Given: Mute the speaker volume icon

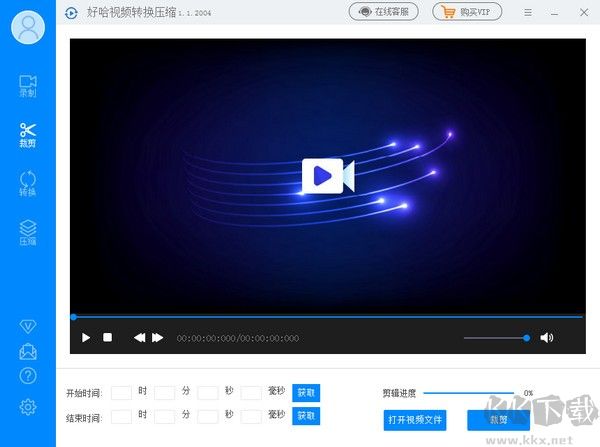Looking at the screenshot, I should point(546,338).
